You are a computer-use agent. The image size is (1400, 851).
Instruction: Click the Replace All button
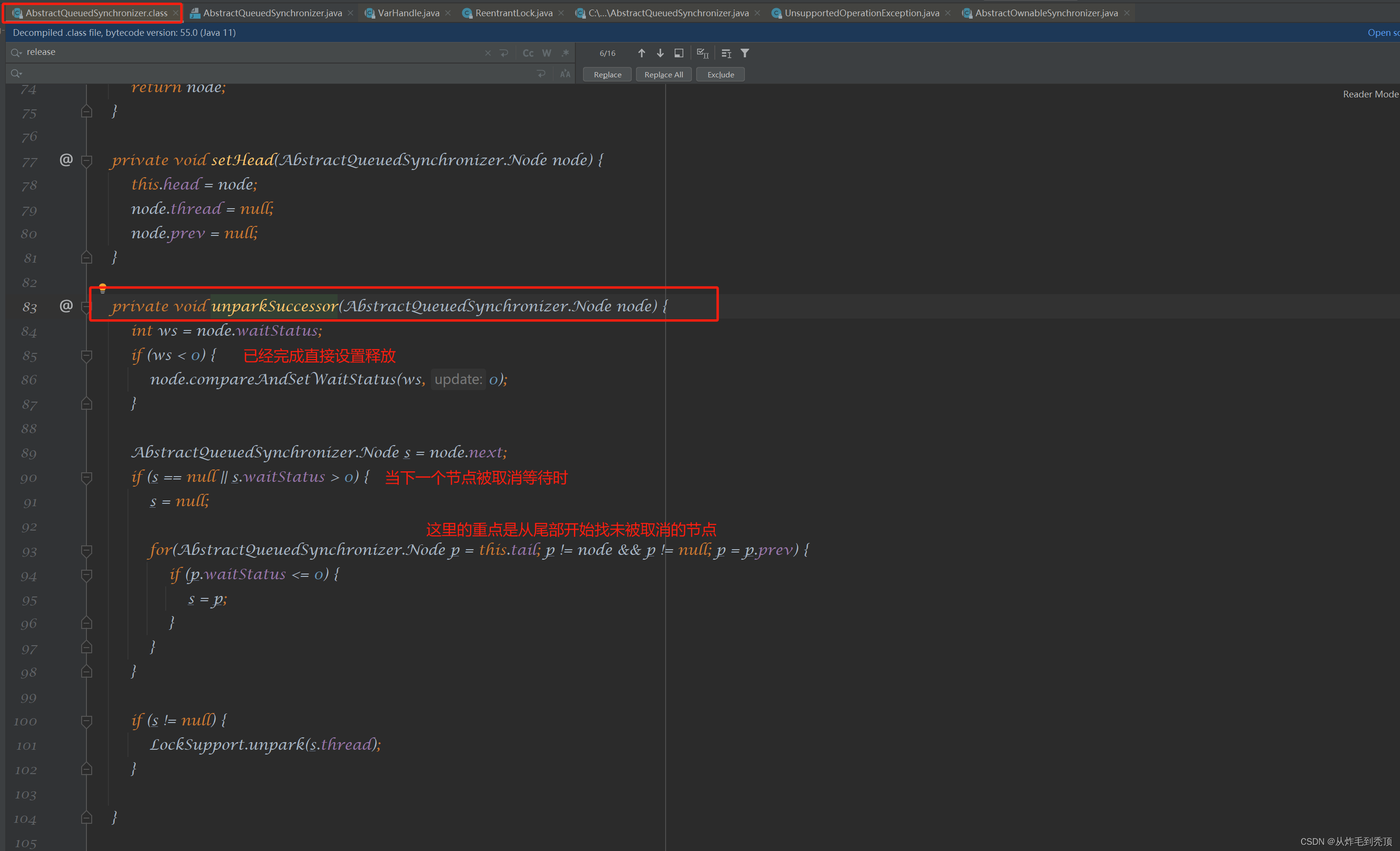click(x=663, y=74)
